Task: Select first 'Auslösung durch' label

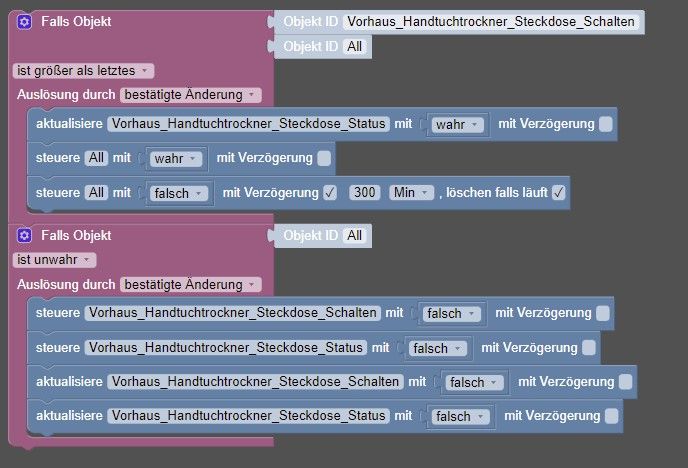Action: (66, 95)
